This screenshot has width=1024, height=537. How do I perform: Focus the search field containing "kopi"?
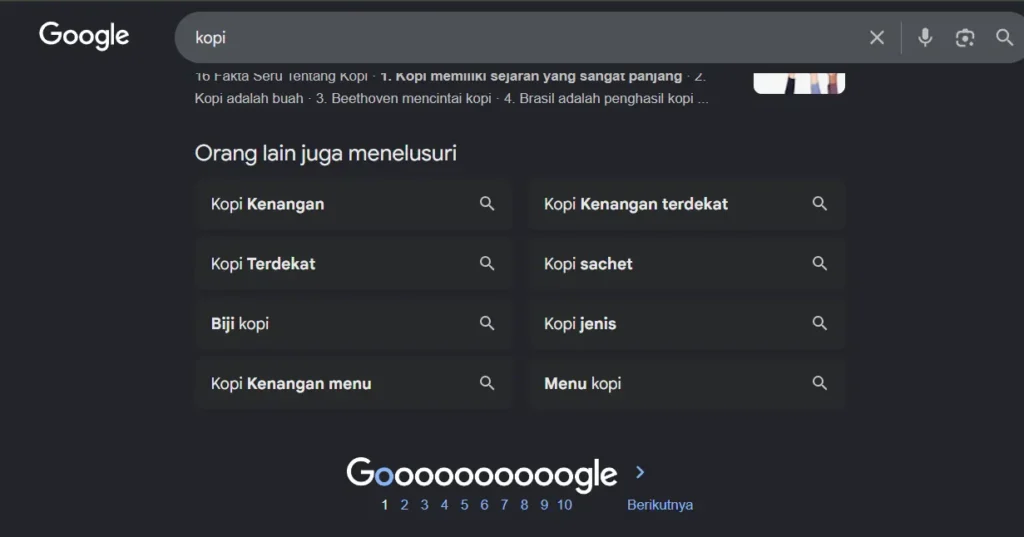pyautogui.click(x=522, y=38)
